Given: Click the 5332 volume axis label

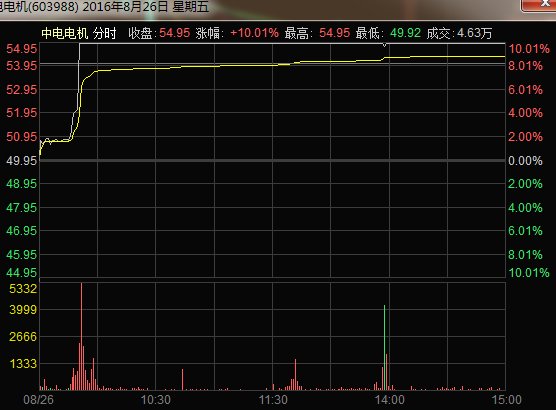Looking at the screenshot, I should 23,289.
